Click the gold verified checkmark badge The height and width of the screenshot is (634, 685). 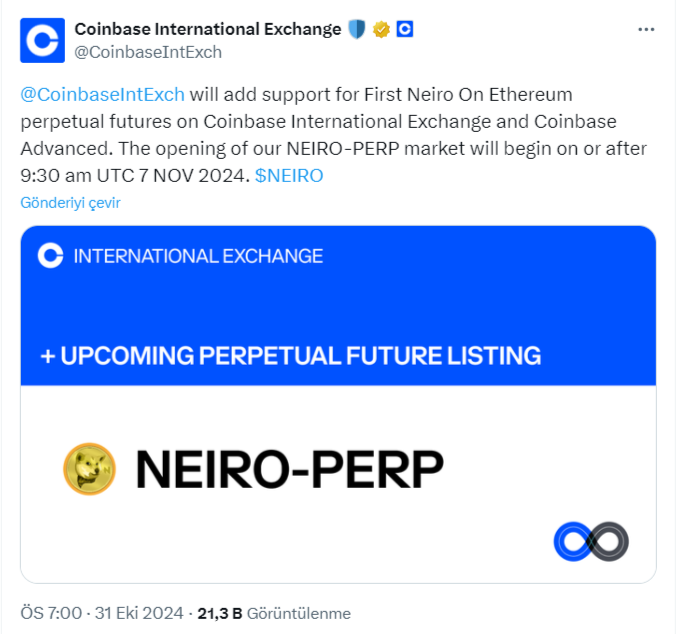(381, 29)
